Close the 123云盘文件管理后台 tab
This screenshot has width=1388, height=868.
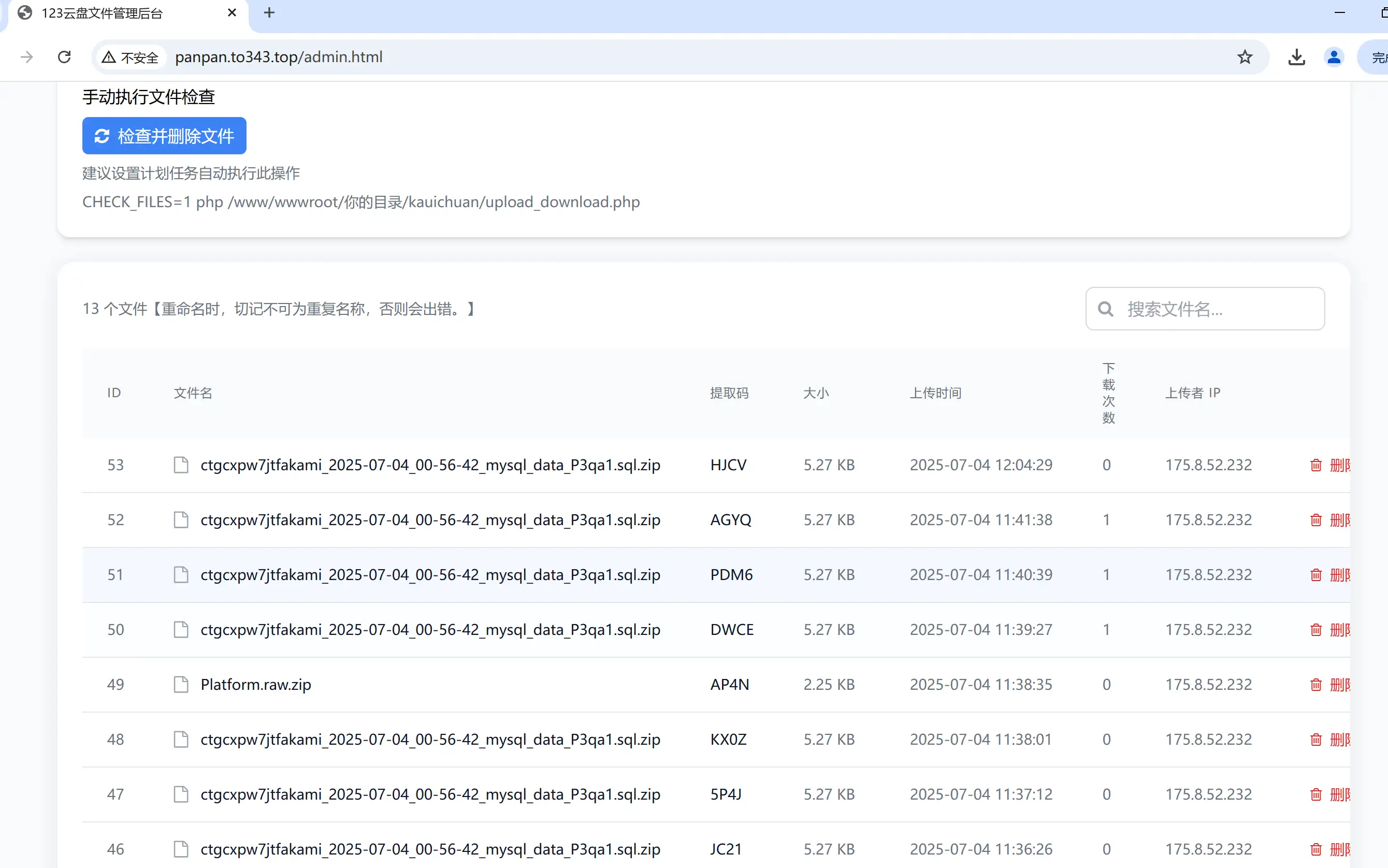tap(232, 12)
